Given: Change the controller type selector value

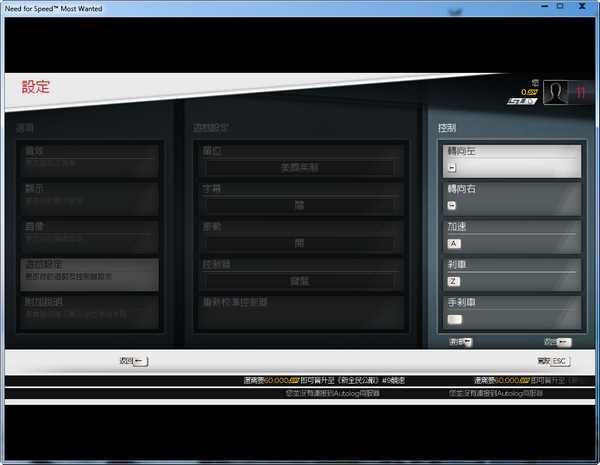Looking at the screenshot, I should (x=300, y=281).
